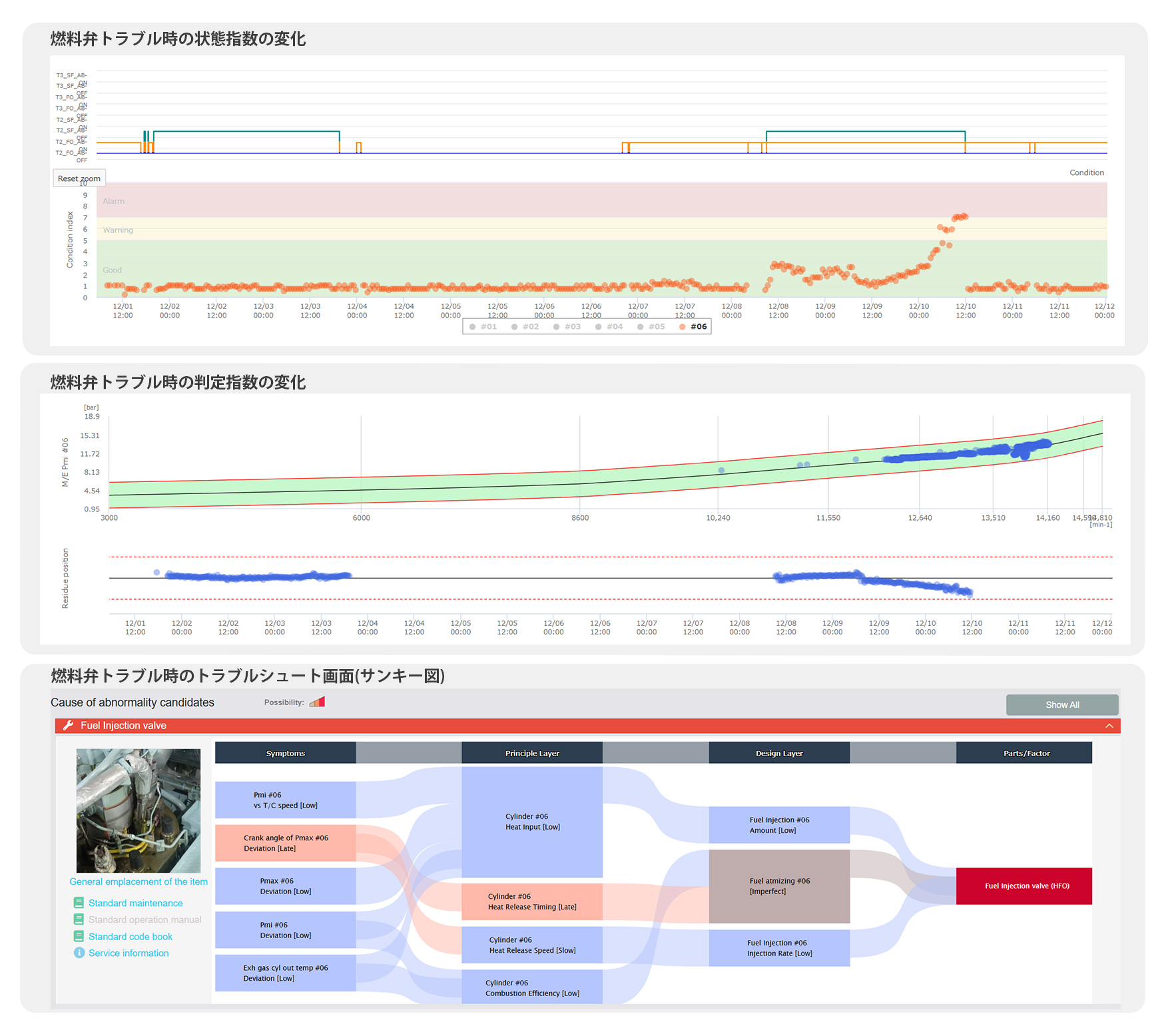The height and width of the screenshot is (1036, 1162).
Task: Collapse the Fuel Injection valve panel chevron
Action: 1109,726
